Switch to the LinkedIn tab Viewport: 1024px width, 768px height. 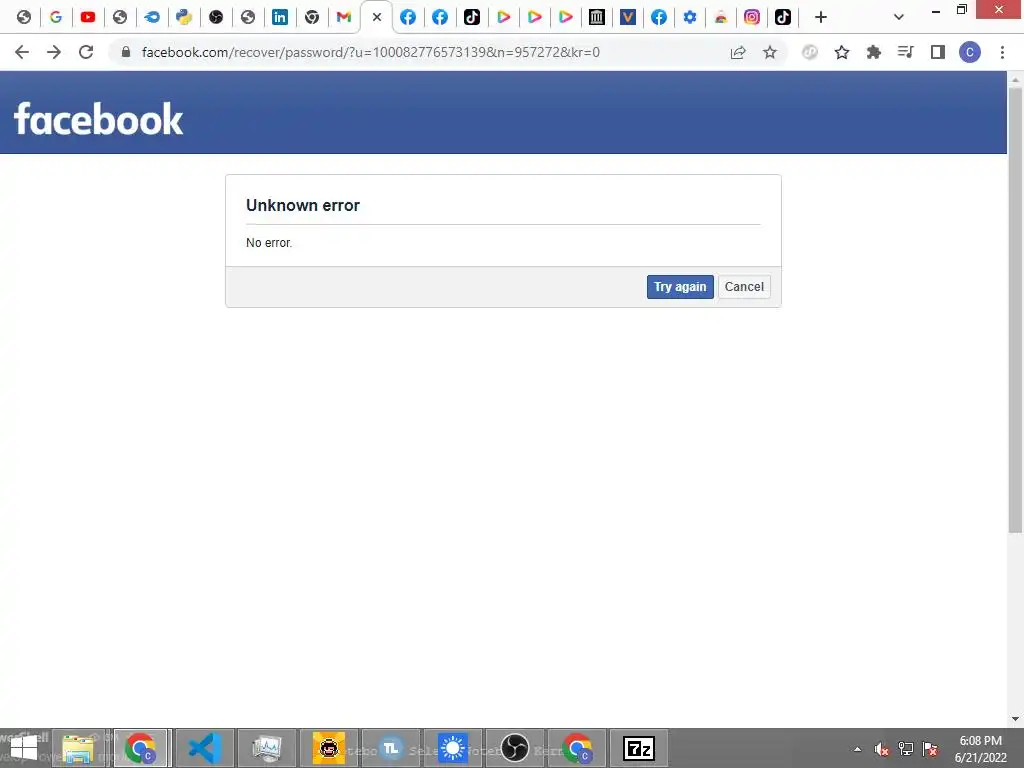[280, 17]
